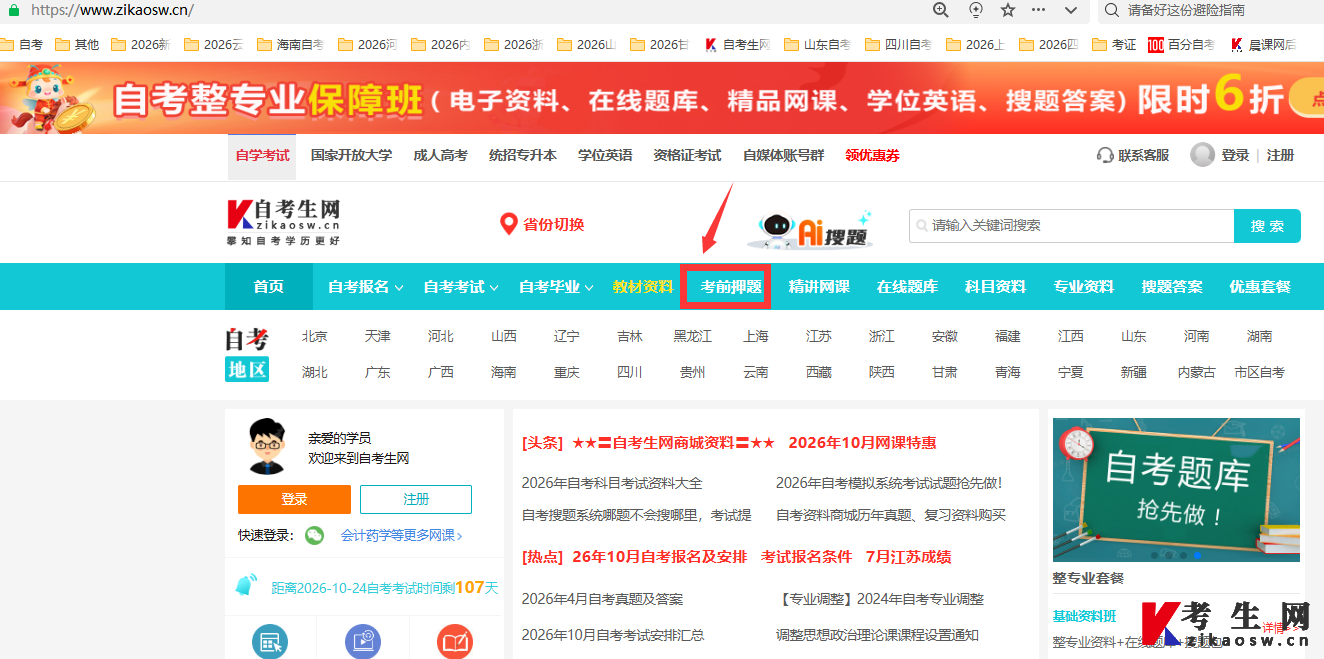The width and height of the screenshot is (1324, 659).
Task: Click the 自考整专业保障班 top banner
Action: click(x=662, y=98)
